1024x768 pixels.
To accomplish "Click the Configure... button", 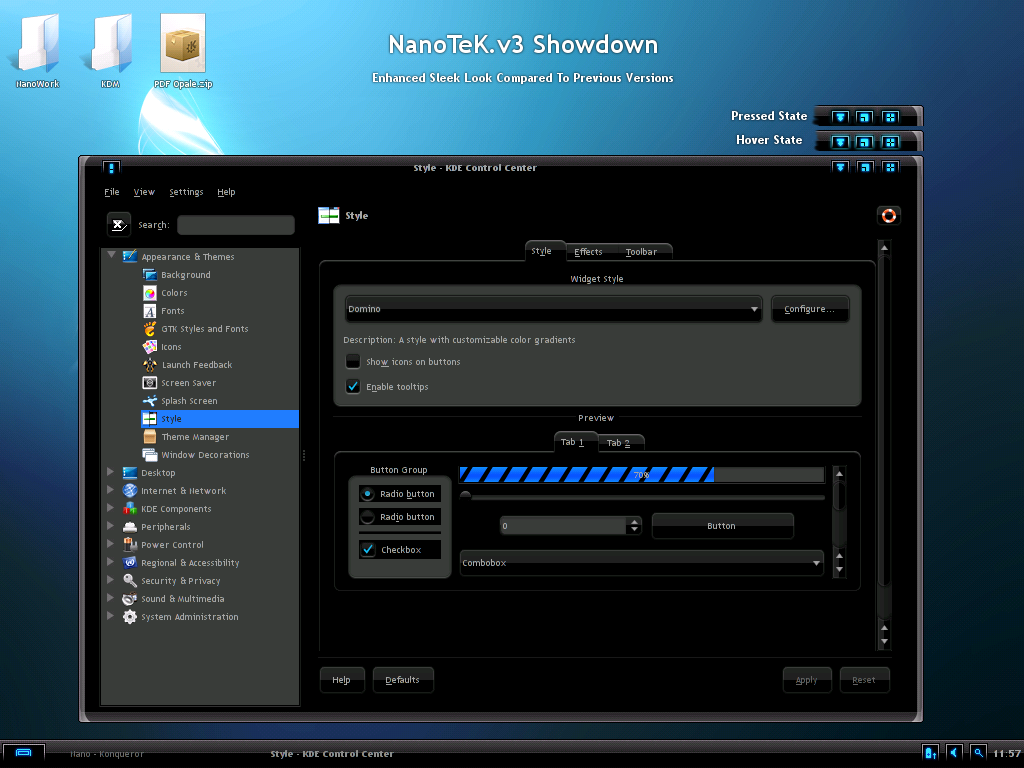I will (810, 309).
